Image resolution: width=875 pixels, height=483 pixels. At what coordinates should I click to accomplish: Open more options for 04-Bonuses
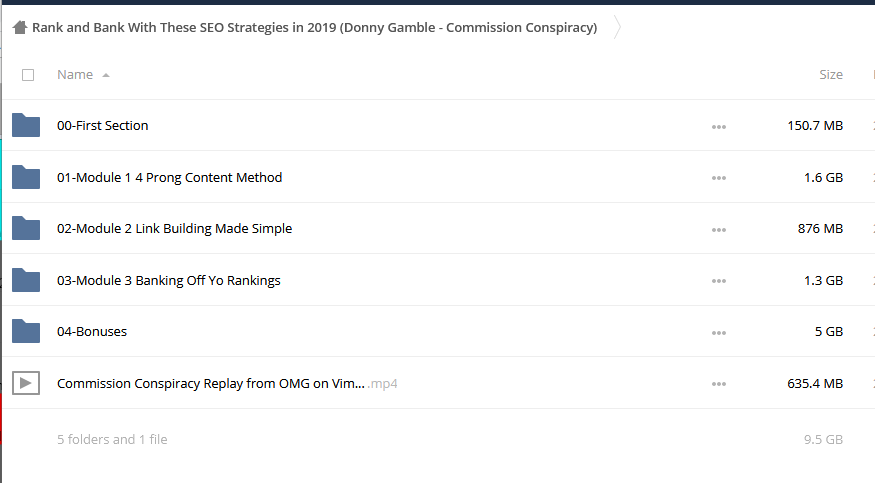719,333
